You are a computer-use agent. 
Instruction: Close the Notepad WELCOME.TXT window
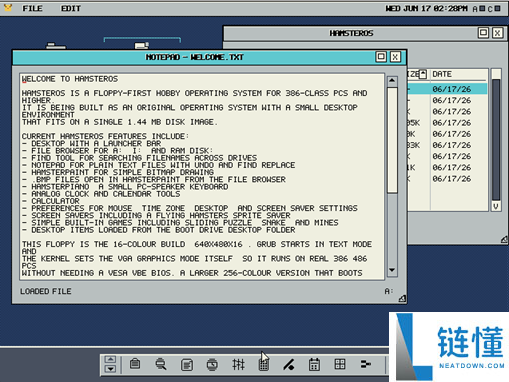coord(395,57)
